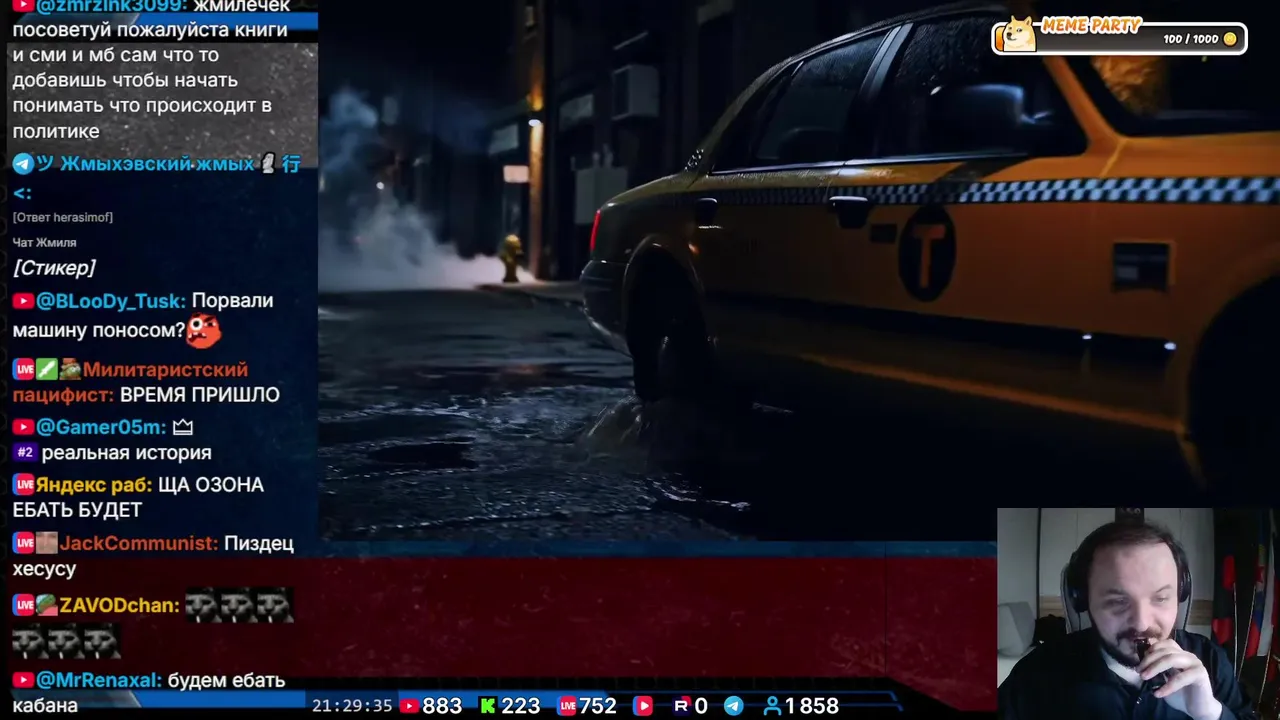Click username @BLooDy_Tusk in chat
Image resolution: width=1280 pixels, height=720 pixels.
[111, 301]
